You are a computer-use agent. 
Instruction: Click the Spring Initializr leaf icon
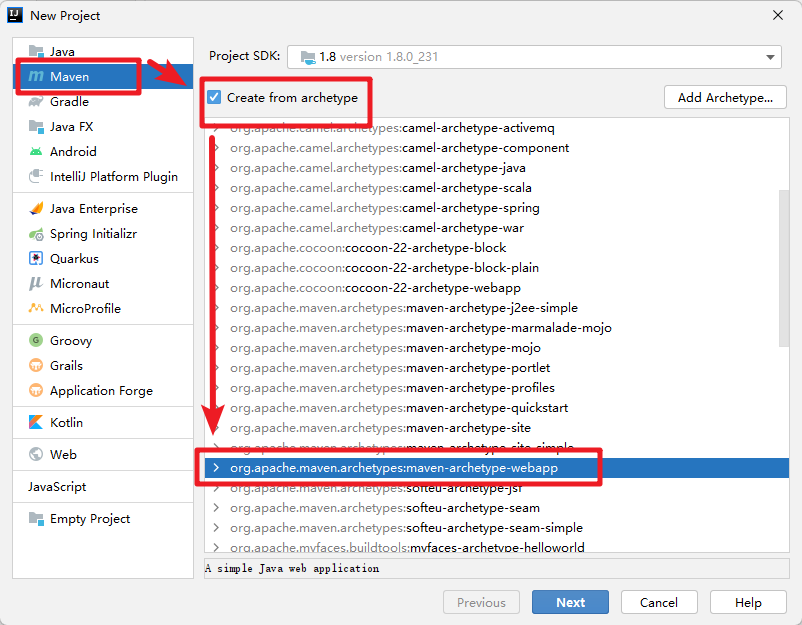[36, 234]
